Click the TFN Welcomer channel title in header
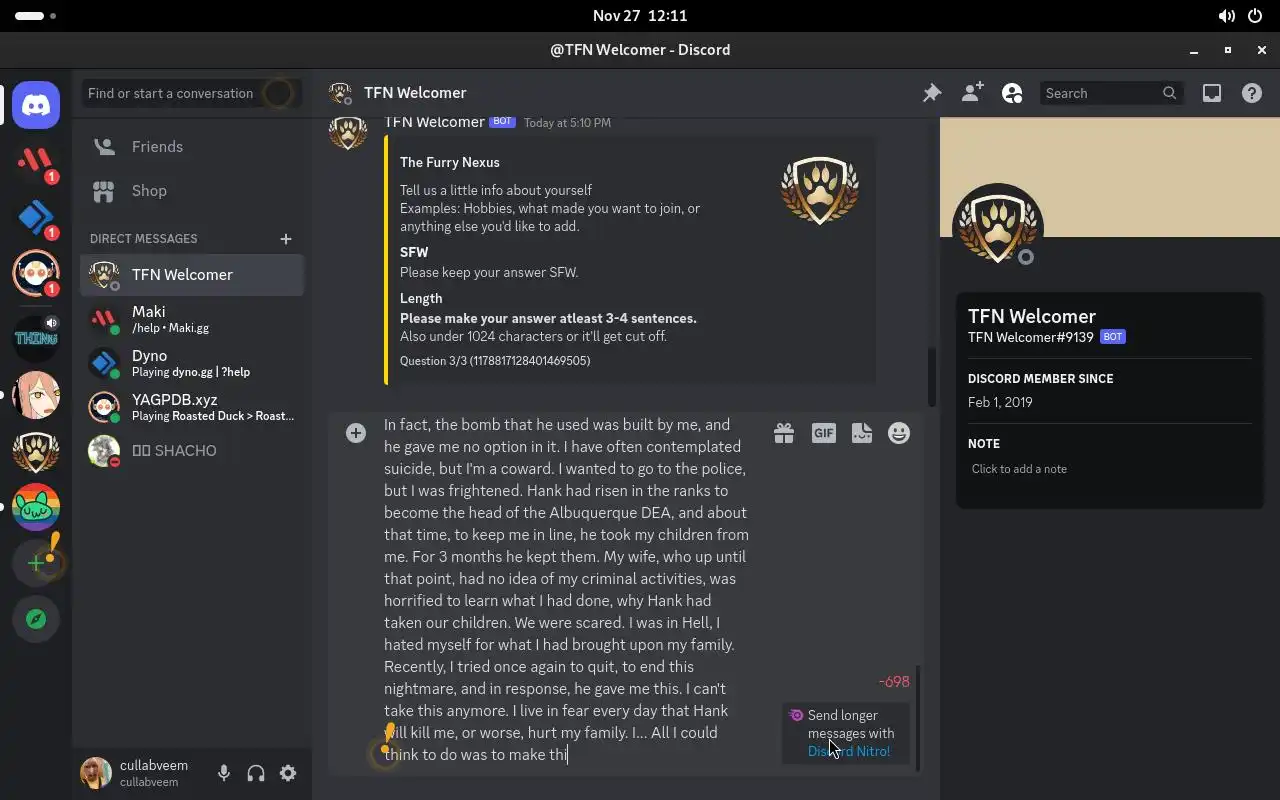This screenshot has width=1280, height=800. click(415, 93)
